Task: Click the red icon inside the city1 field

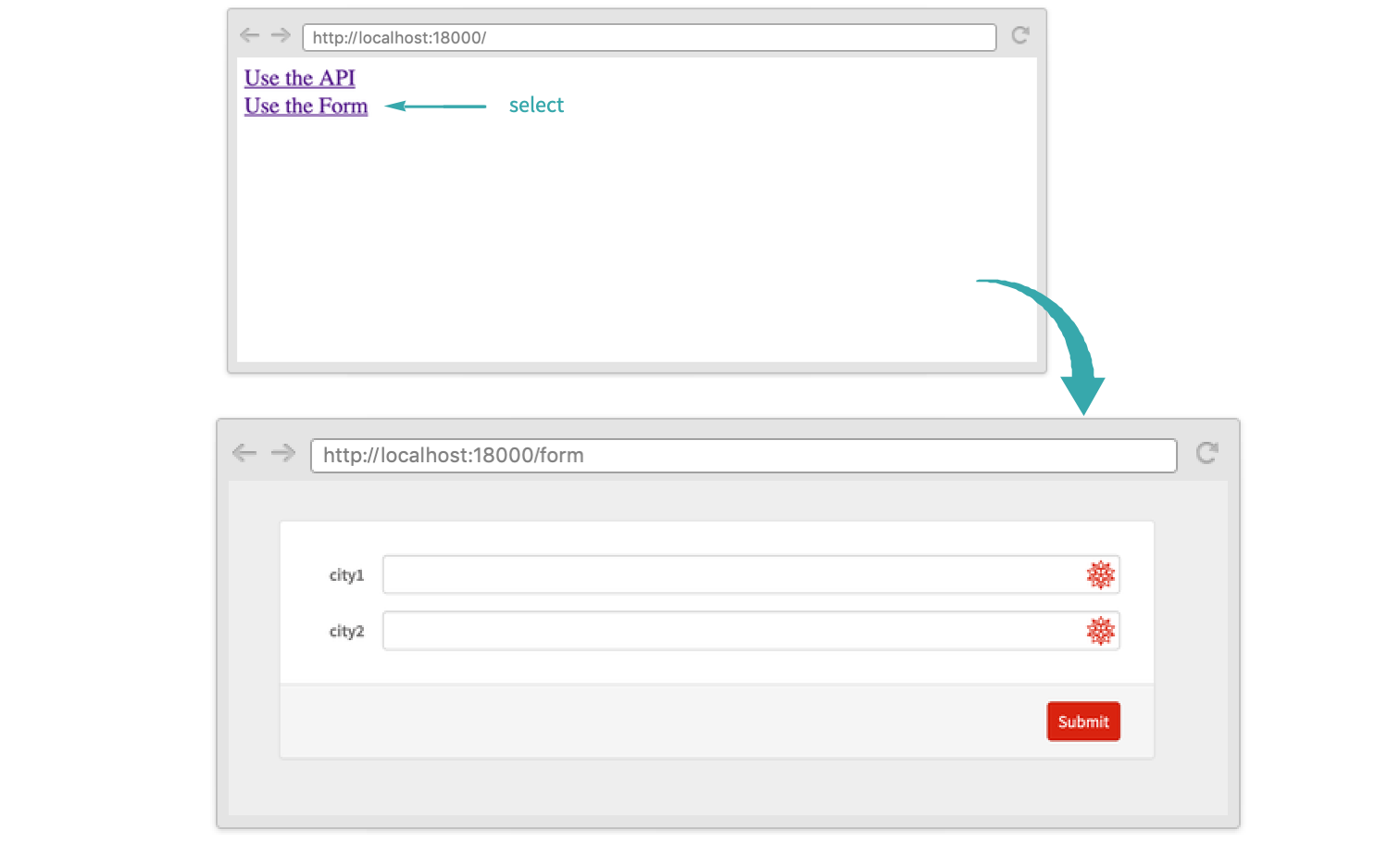Action: tap(1100, 575)
